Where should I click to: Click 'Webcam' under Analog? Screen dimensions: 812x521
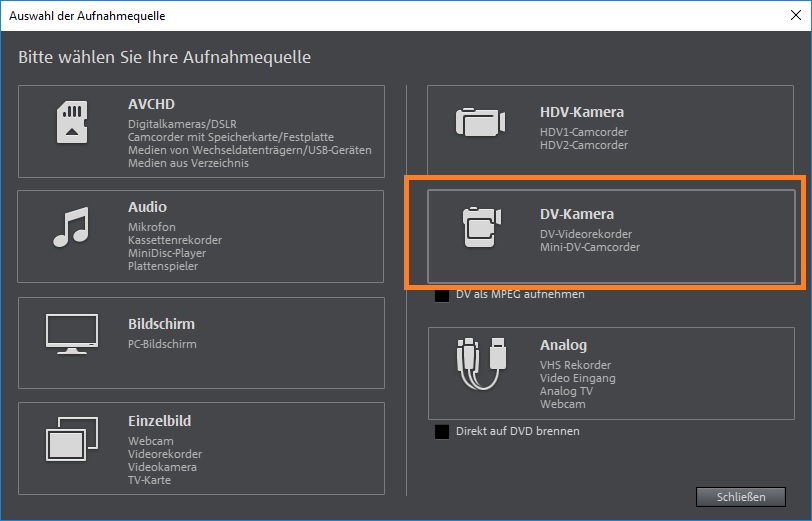pos(562,404)
